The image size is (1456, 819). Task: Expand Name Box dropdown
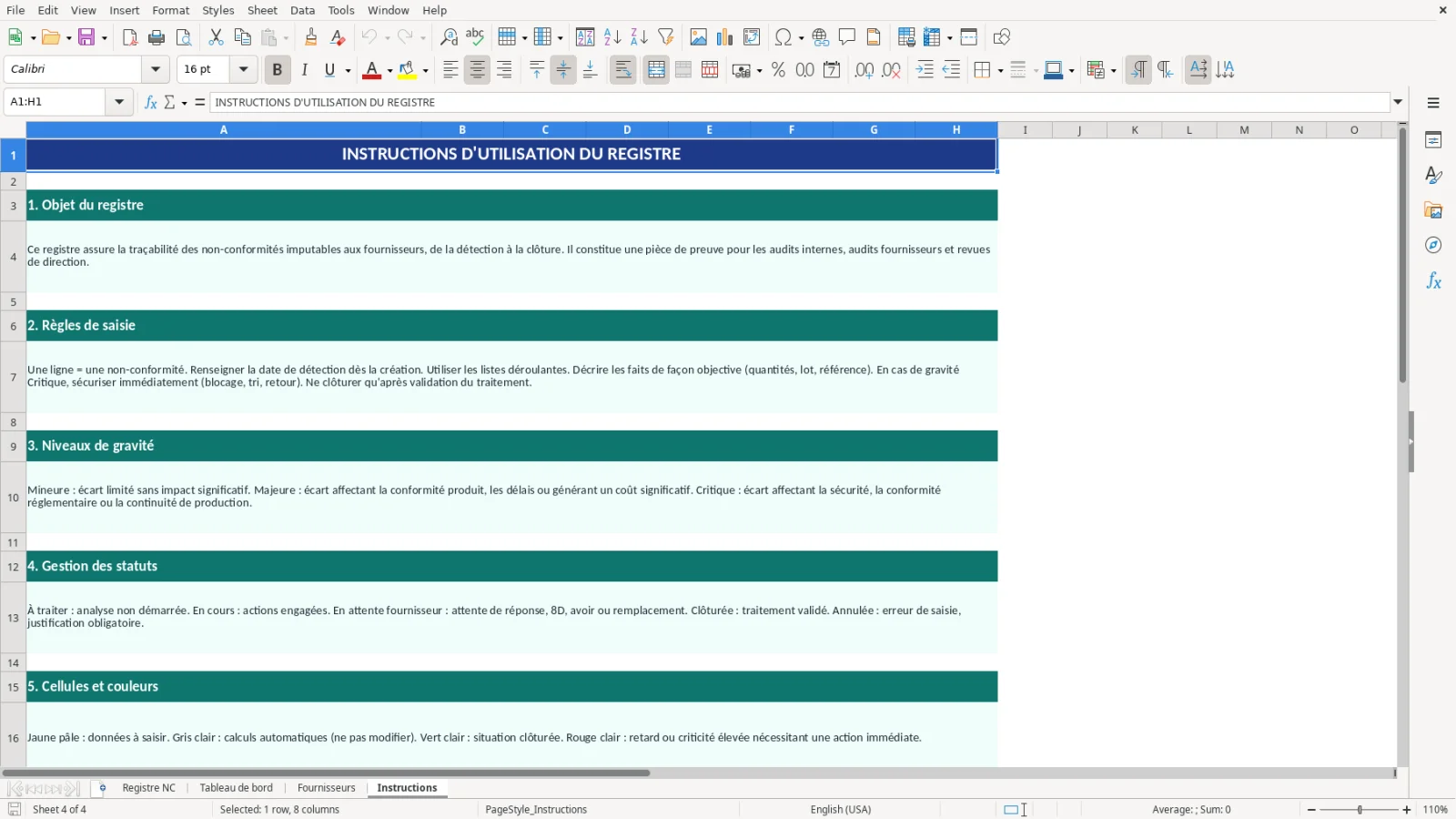[119, 102]
